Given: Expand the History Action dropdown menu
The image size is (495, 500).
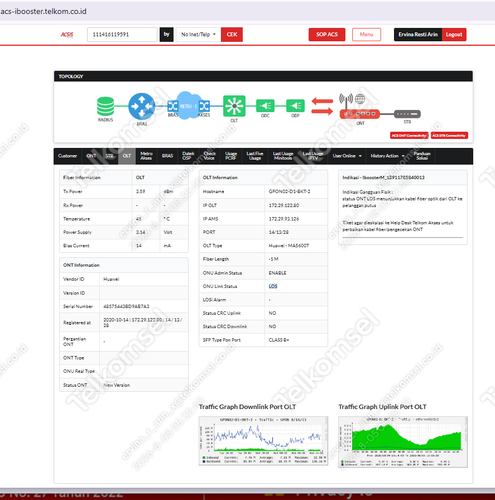Looking at the screenshot, I should pyautogui.click(x=387, y=156).
